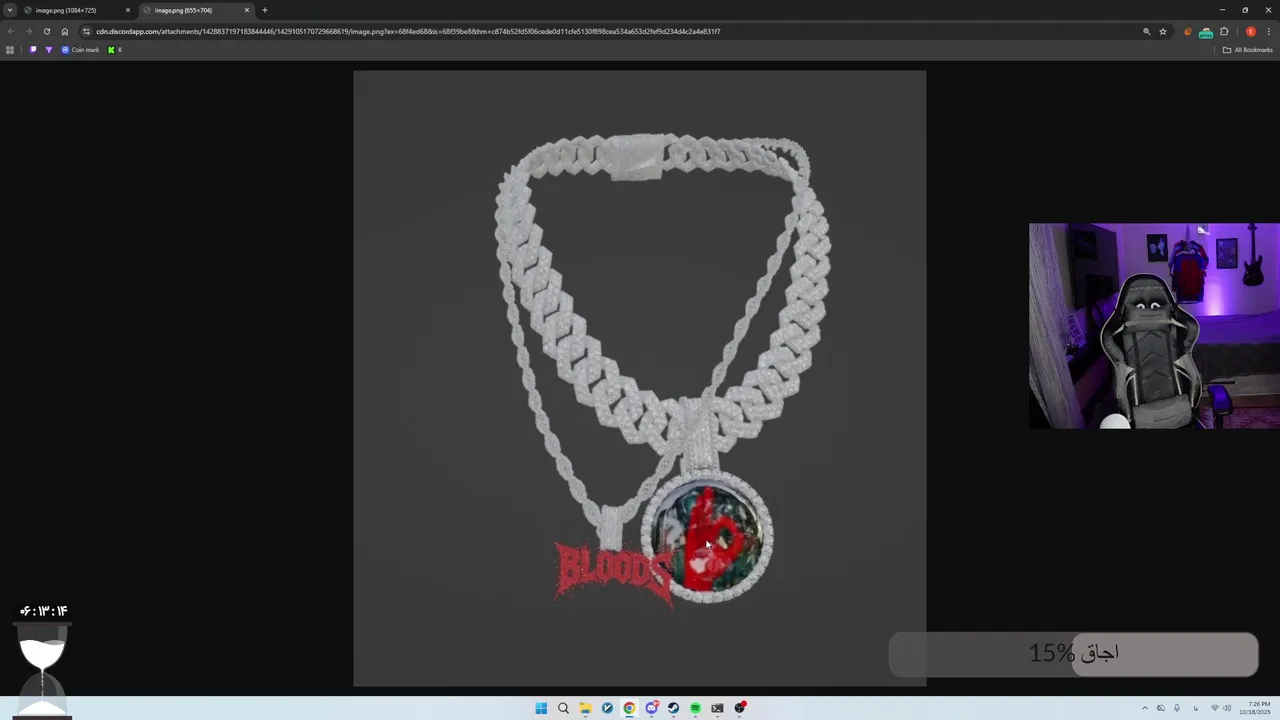Open the Extensions puzzle menu

point(1224,31)
